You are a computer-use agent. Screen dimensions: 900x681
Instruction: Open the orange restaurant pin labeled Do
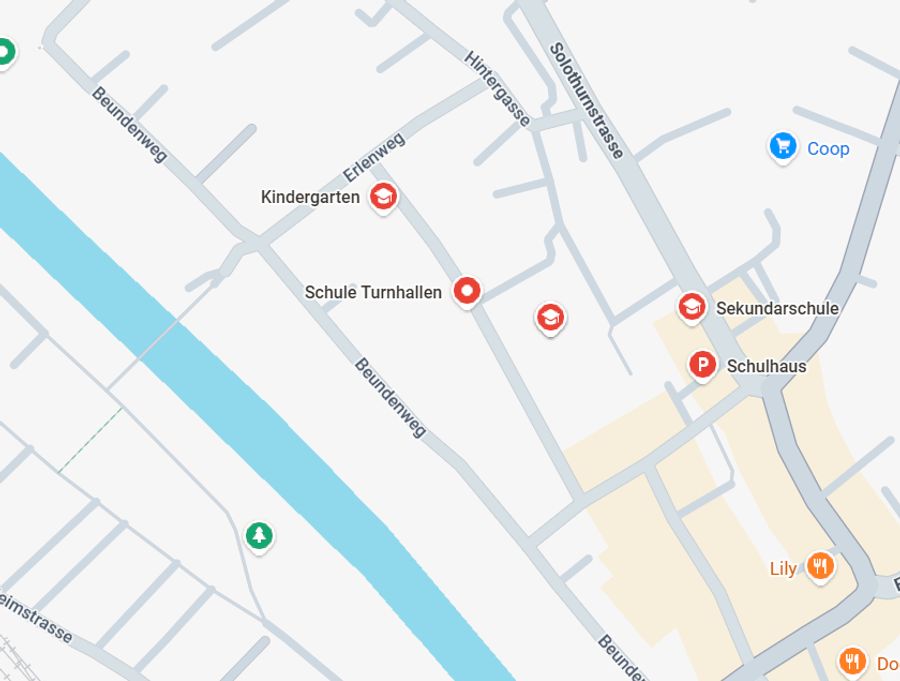coord(852,661)
